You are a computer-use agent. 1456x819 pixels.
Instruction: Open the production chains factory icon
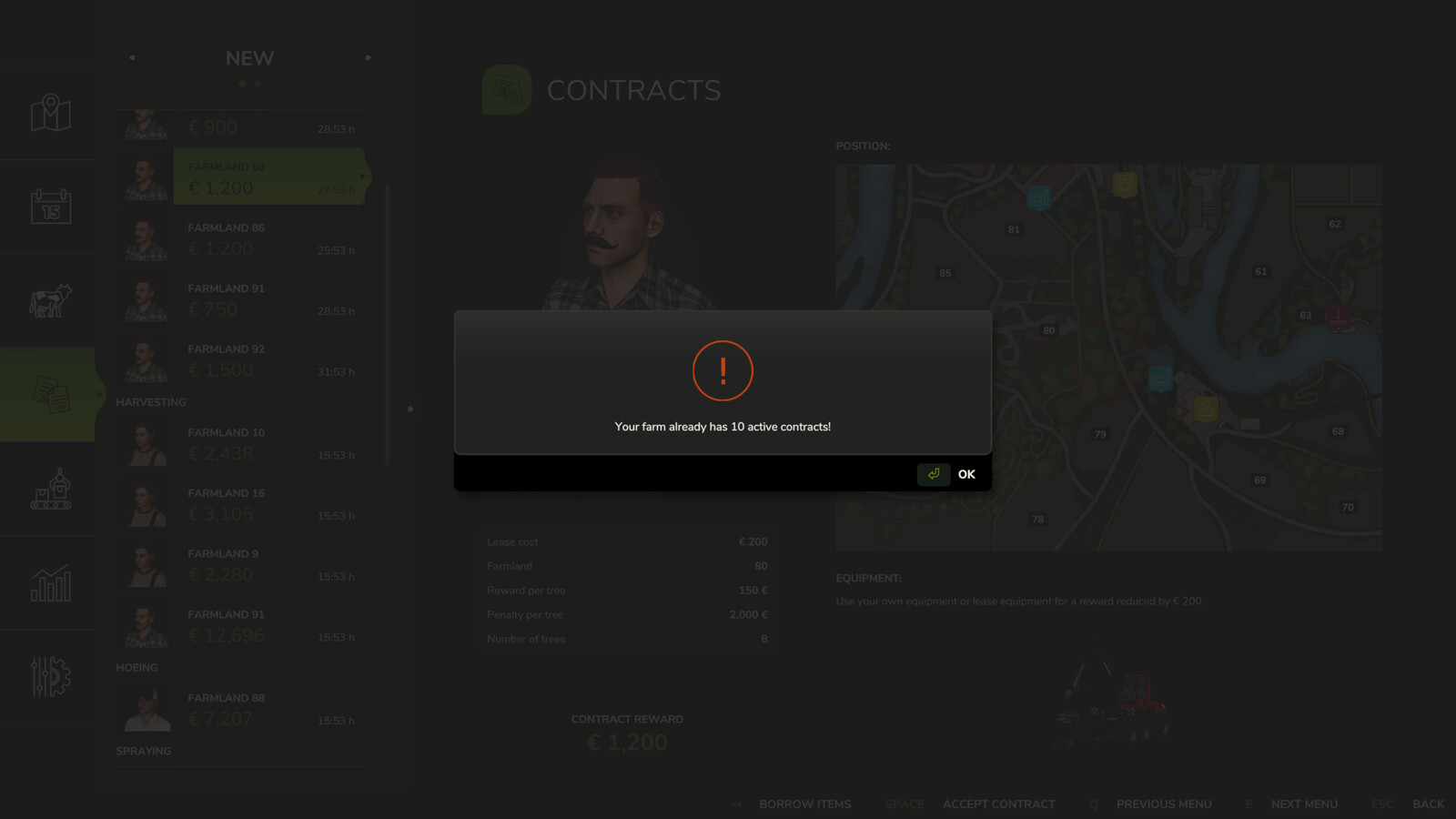[x=51, y=489]
